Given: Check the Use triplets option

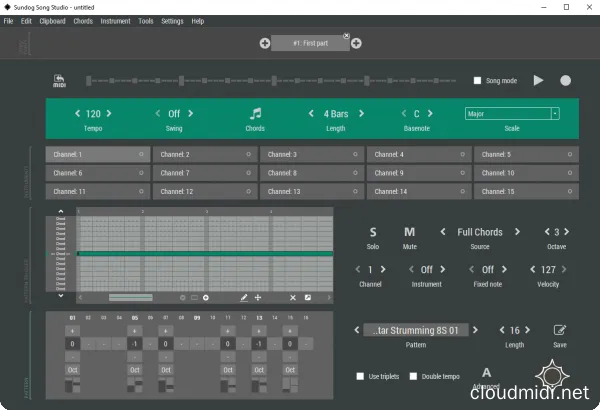Looking at the screenshot, I should 359,376.
